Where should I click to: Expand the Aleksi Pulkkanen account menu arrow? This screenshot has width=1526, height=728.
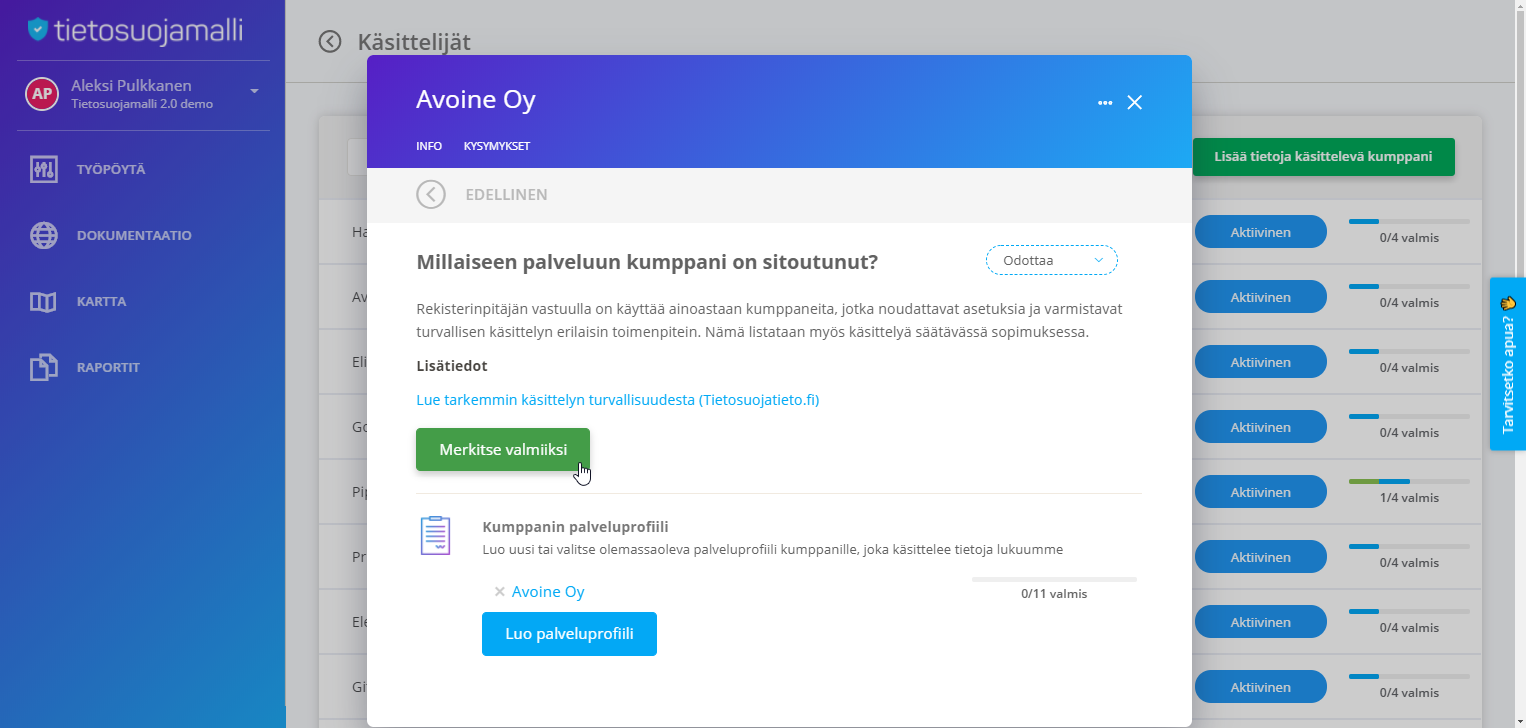(x=254, y=91)
